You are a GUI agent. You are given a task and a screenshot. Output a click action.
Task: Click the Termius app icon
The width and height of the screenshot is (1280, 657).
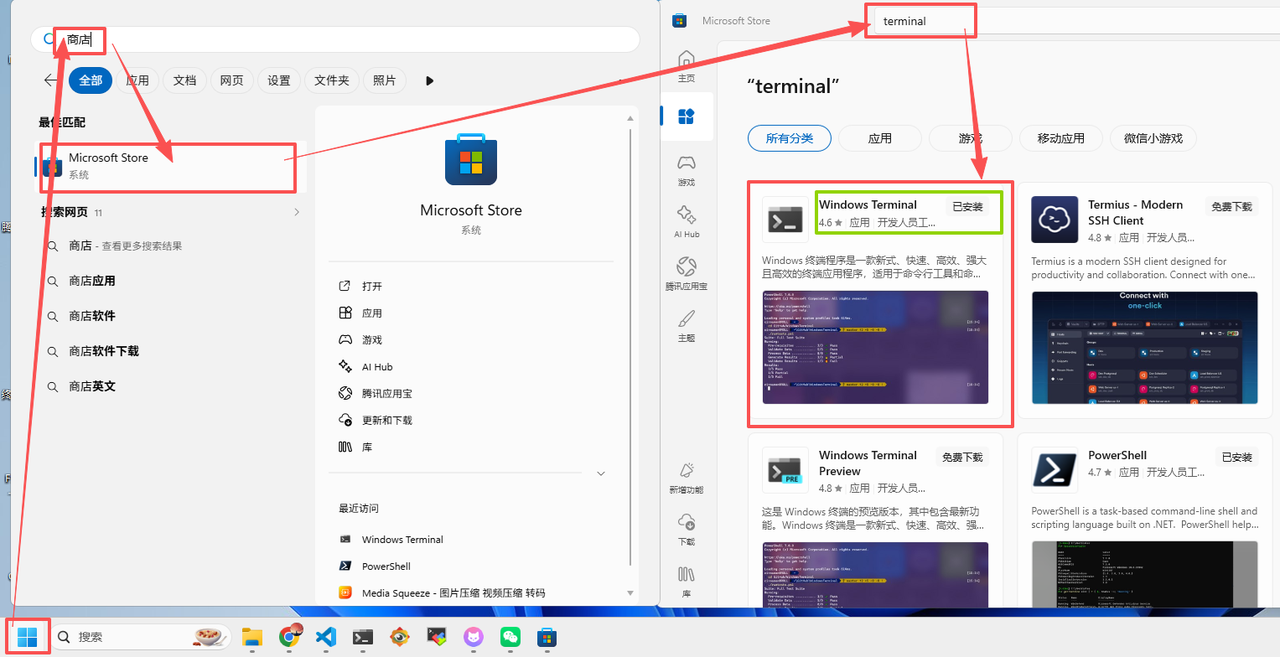coord(1055,219)
